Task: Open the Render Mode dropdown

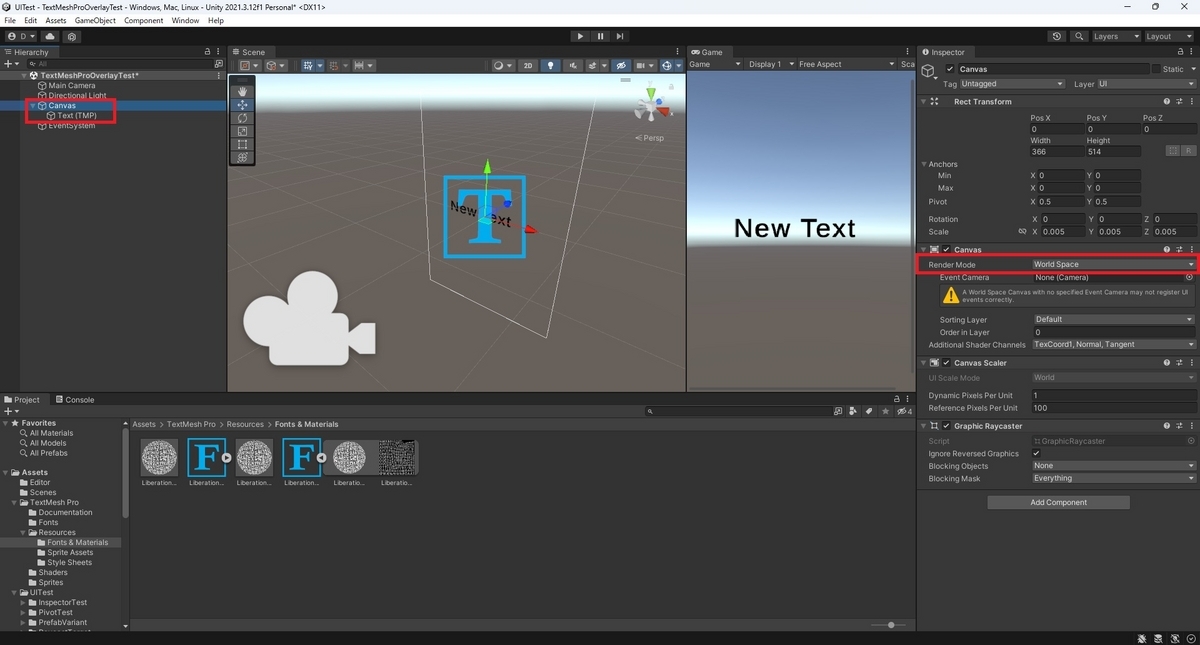Action: coord(1113,264)
